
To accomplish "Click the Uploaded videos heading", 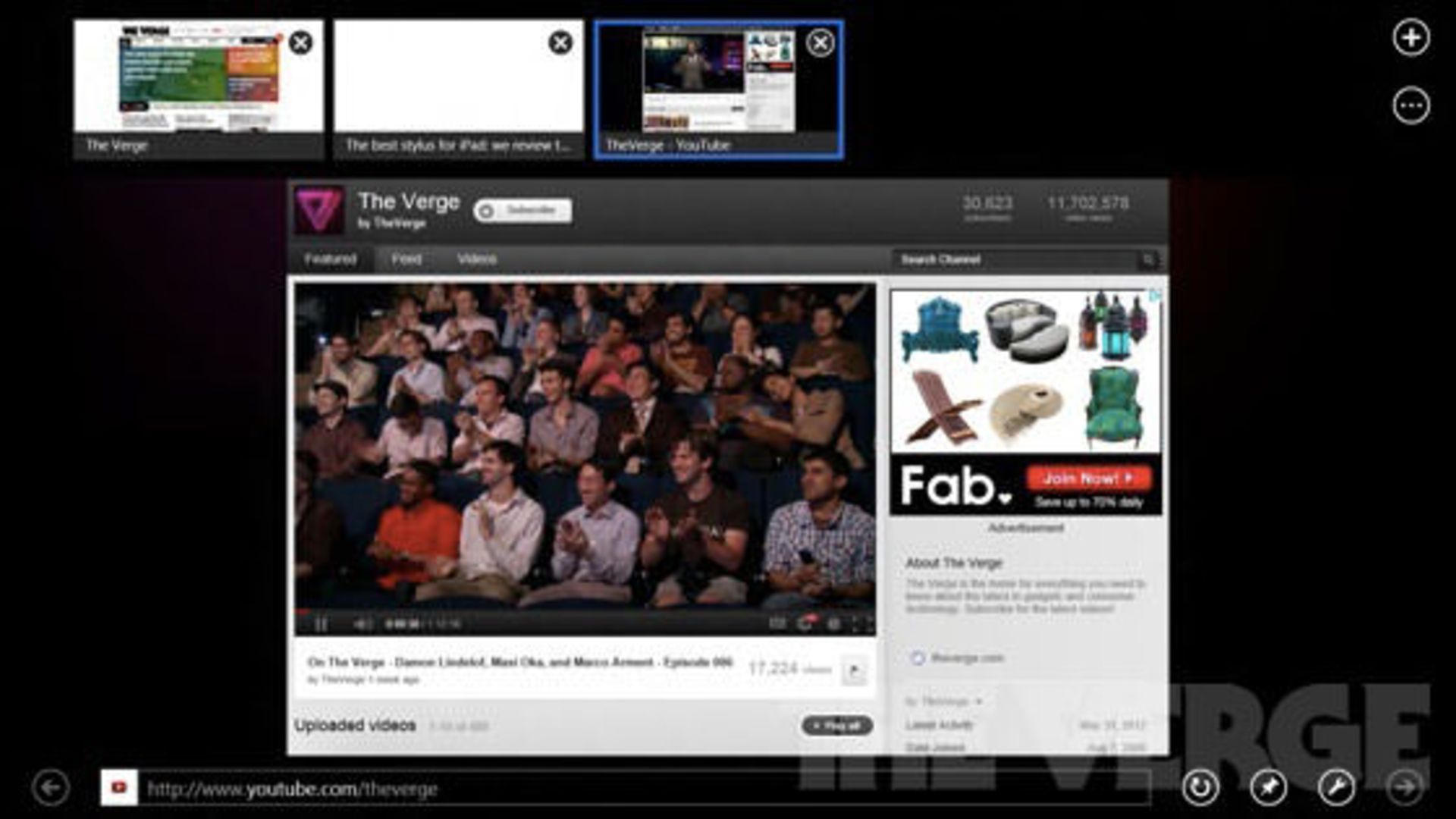I will [x=355, y=726].
